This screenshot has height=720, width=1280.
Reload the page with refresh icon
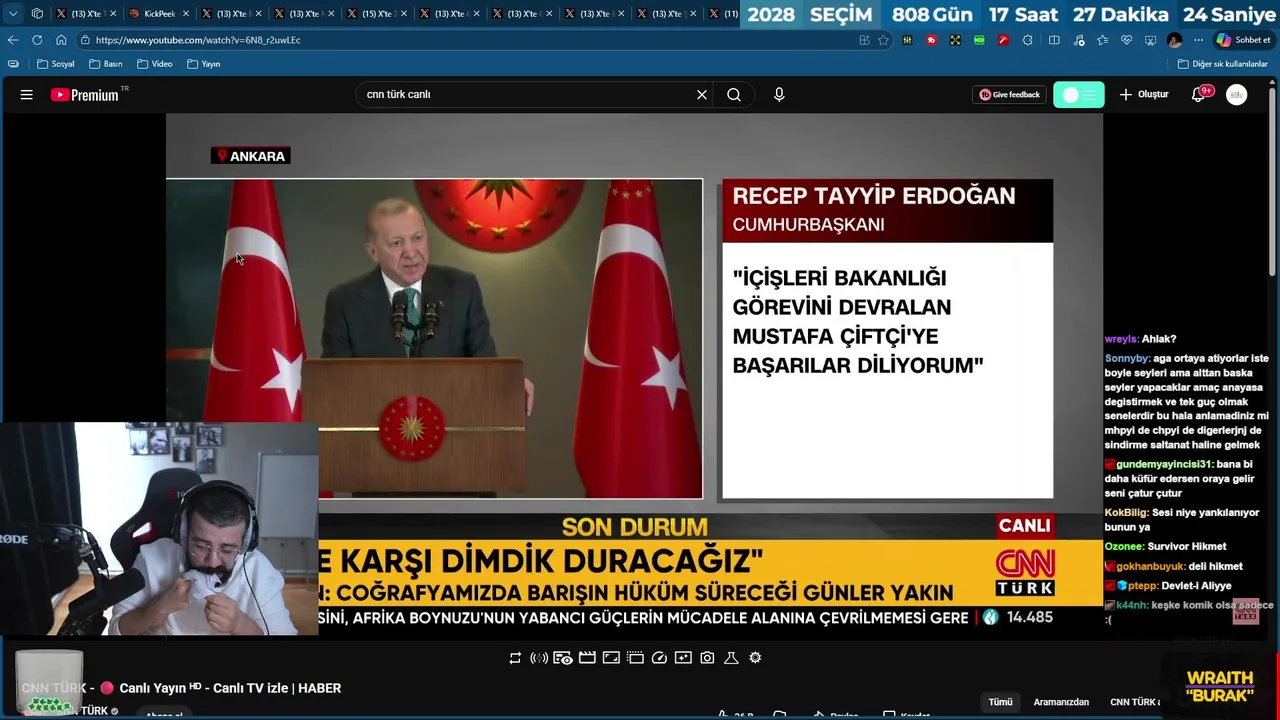[x=37, y=40]
